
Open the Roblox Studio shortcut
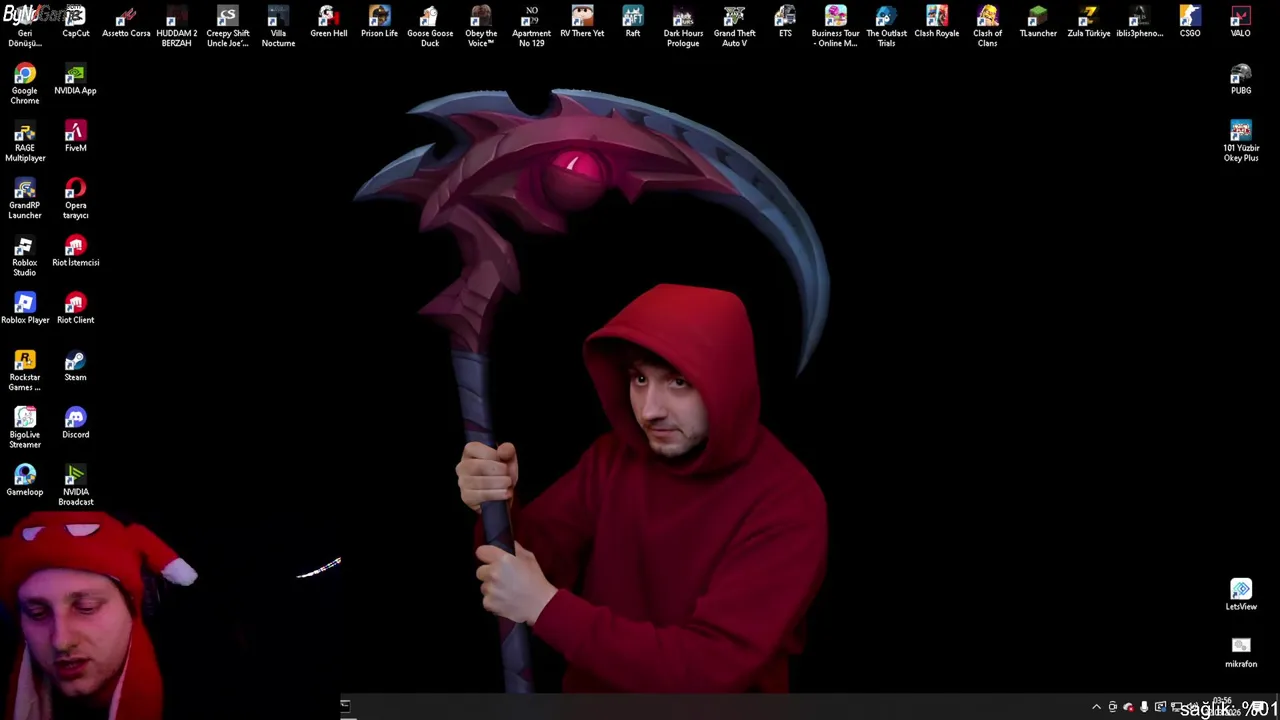(25, 256)
